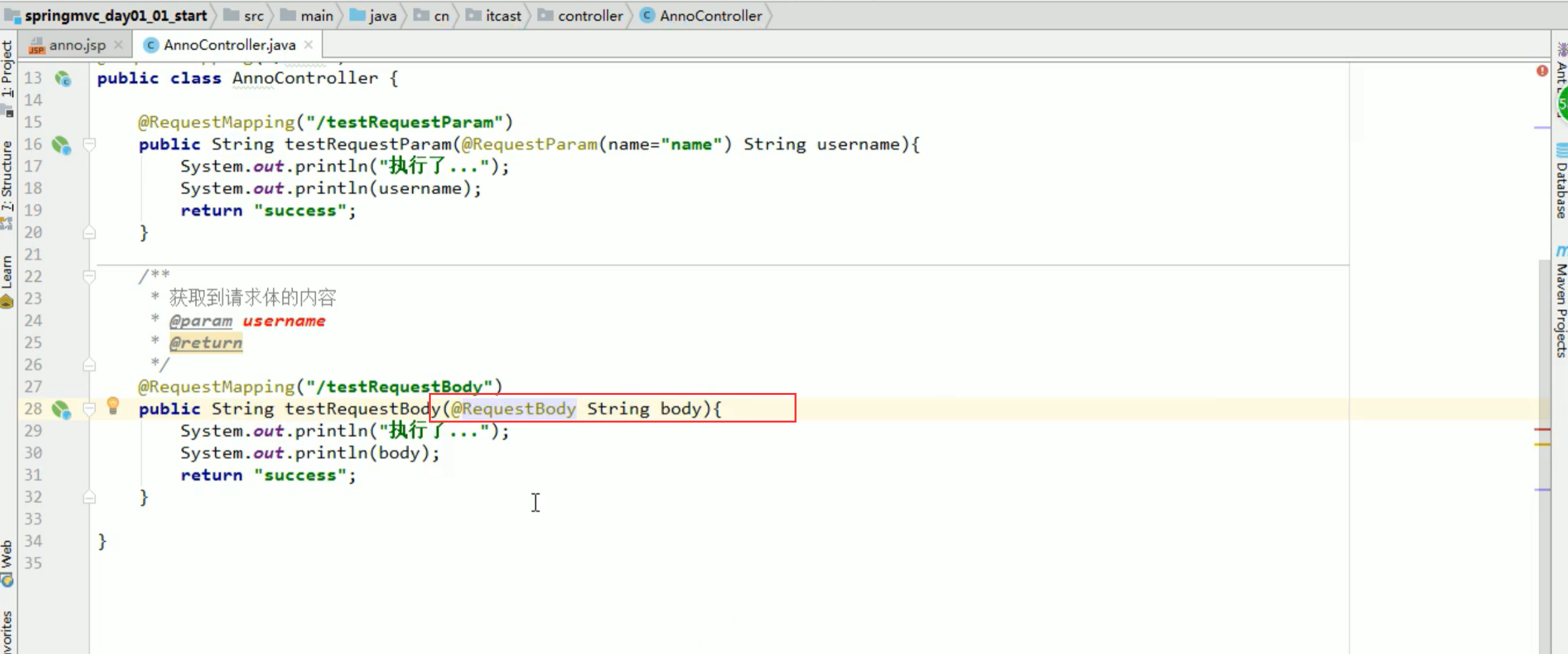Screen dimensions: 1568x654
Task: Click the @param Javadoc tag
Action: tap(201, 321)
